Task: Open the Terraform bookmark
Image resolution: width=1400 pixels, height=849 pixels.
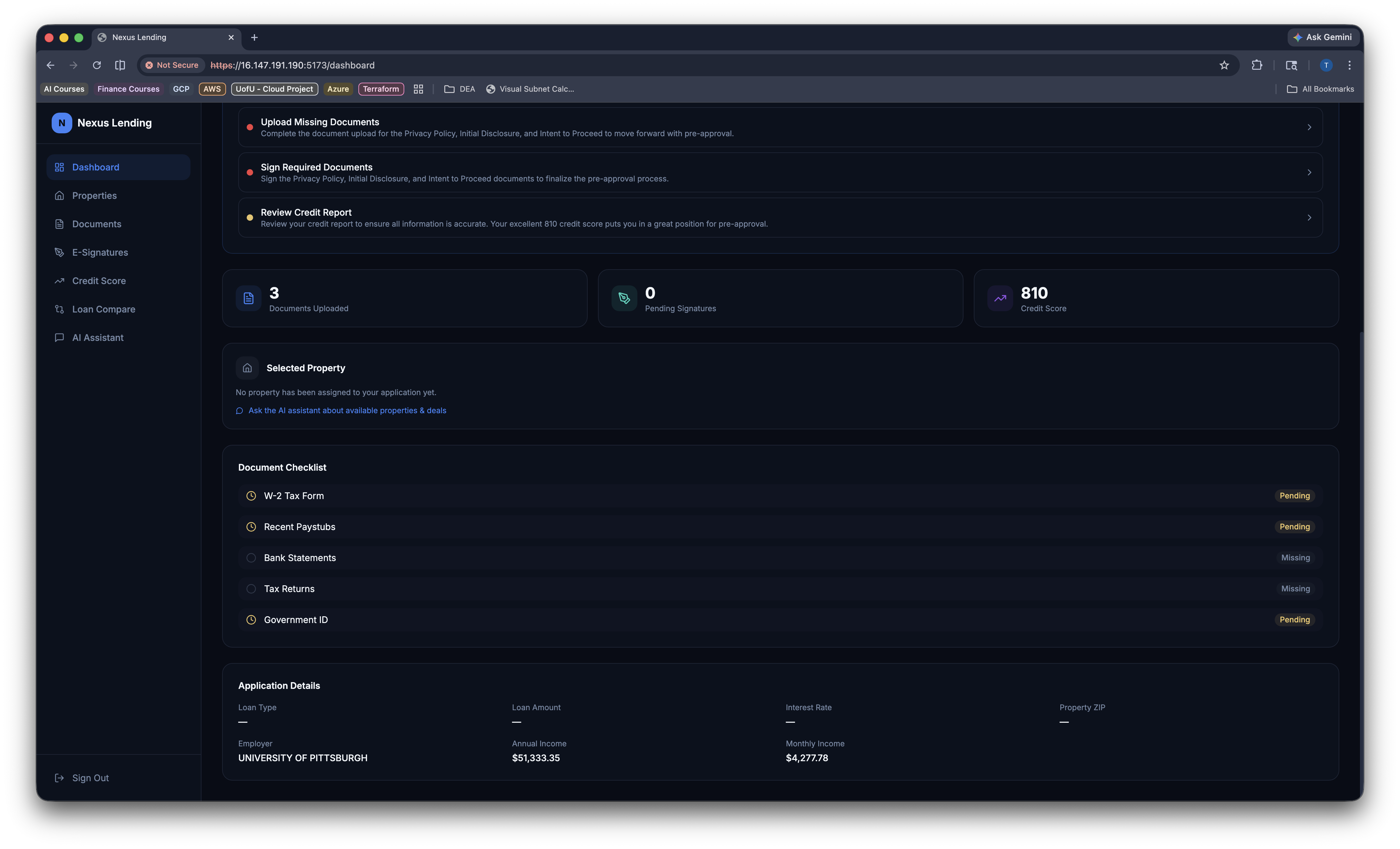Action: (381, 89)
